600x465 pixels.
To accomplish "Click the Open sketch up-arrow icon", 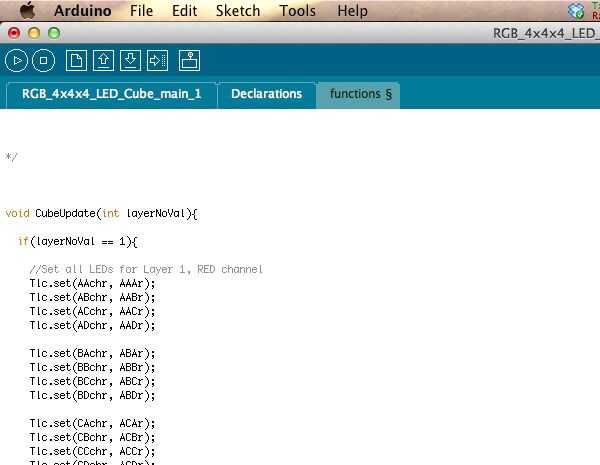I will [x=103, y=60].
